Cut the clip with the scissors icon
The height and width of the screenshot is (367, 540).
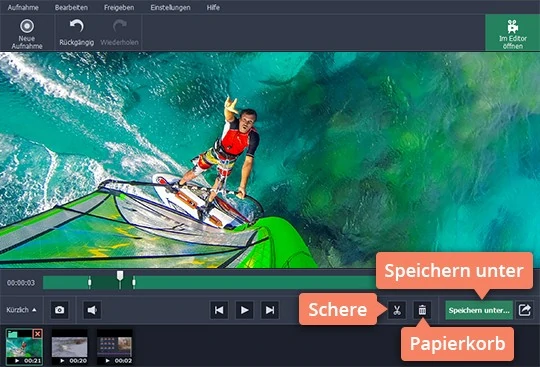coord(397,310)
